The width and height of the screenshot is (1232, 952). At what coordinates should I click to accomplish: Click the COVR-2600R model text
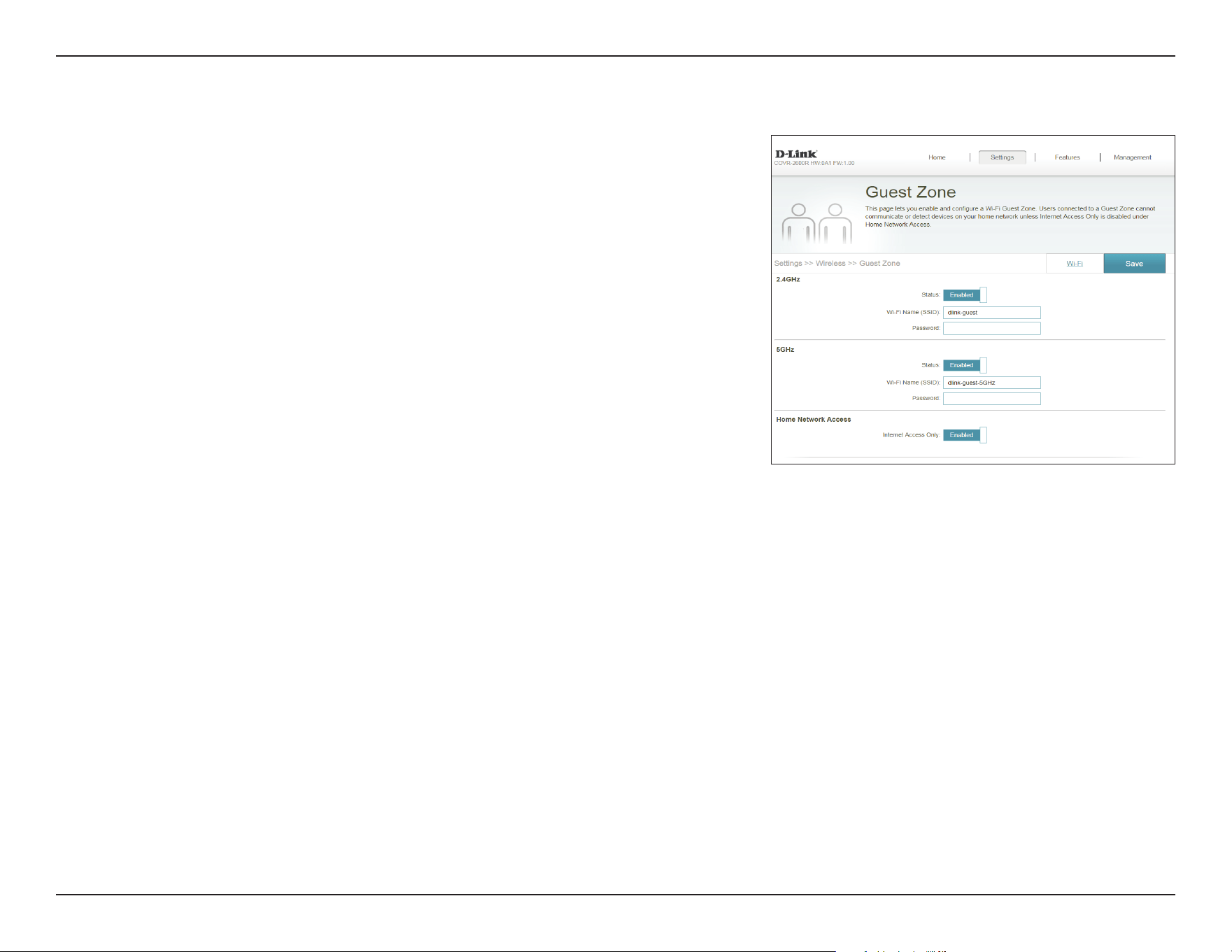pos(814,163)
